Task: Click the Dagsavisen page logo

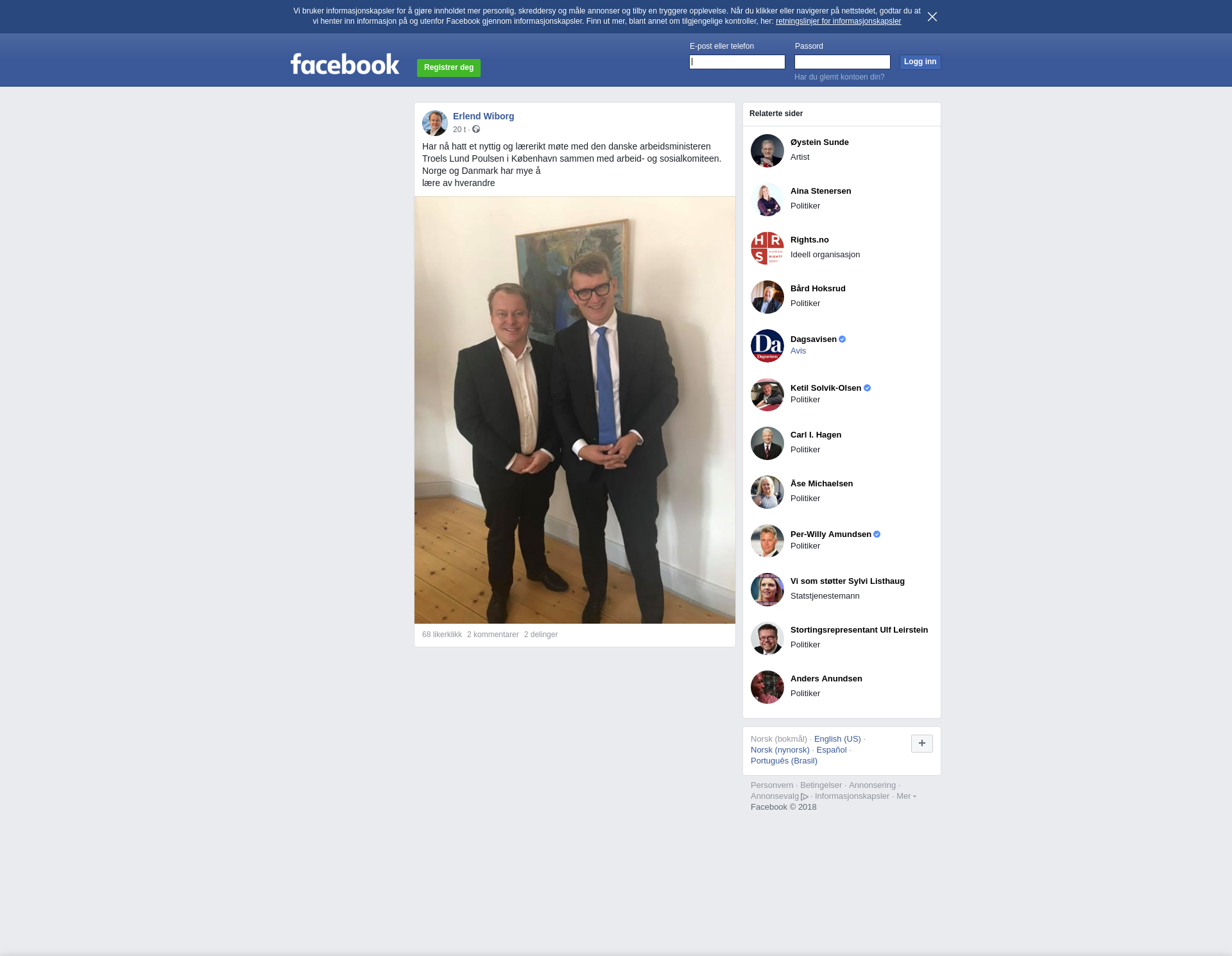Action: click(767, 346)
